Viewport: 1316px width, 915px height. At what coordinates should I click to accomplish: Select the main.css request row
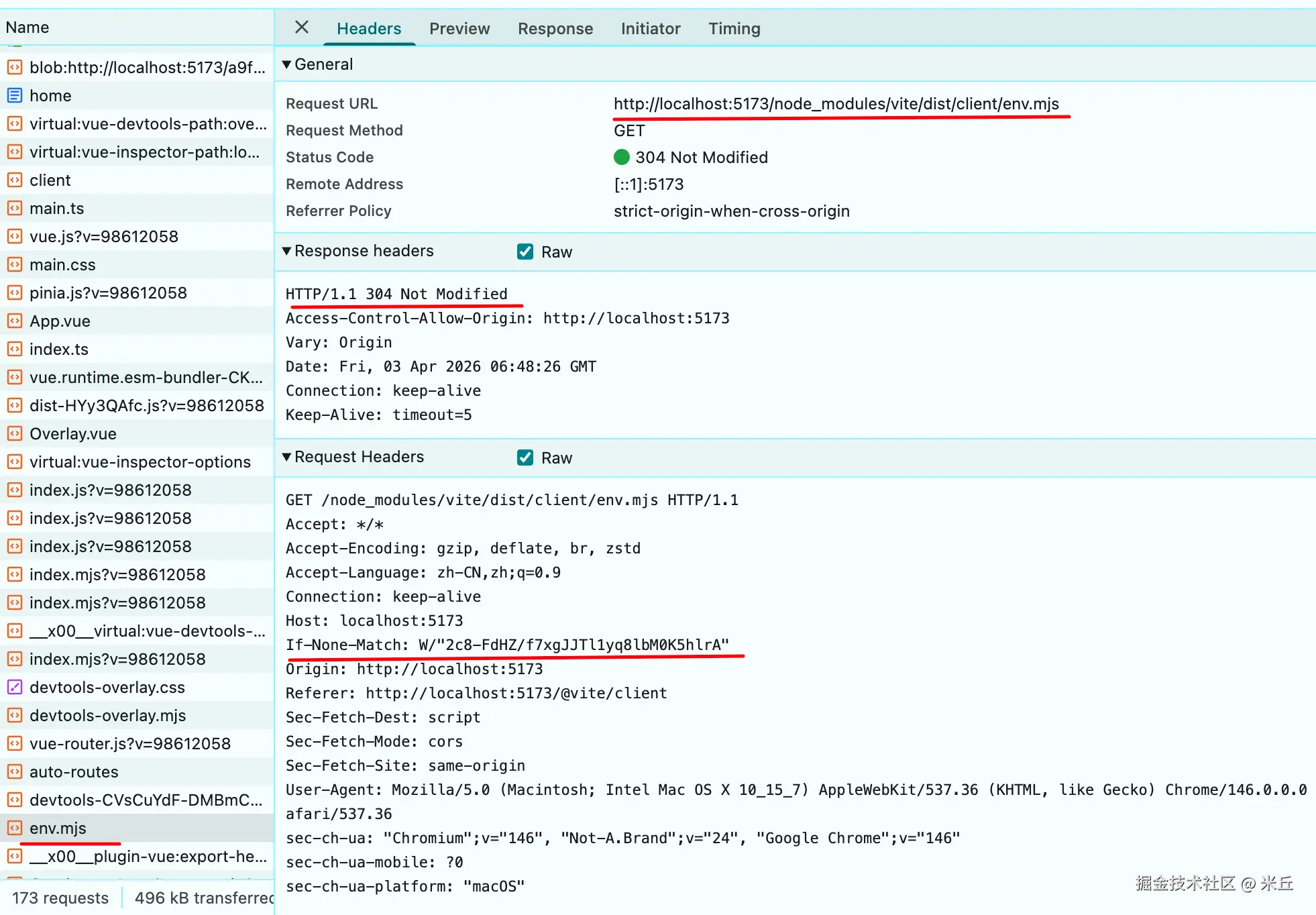[x=62, y=265]
